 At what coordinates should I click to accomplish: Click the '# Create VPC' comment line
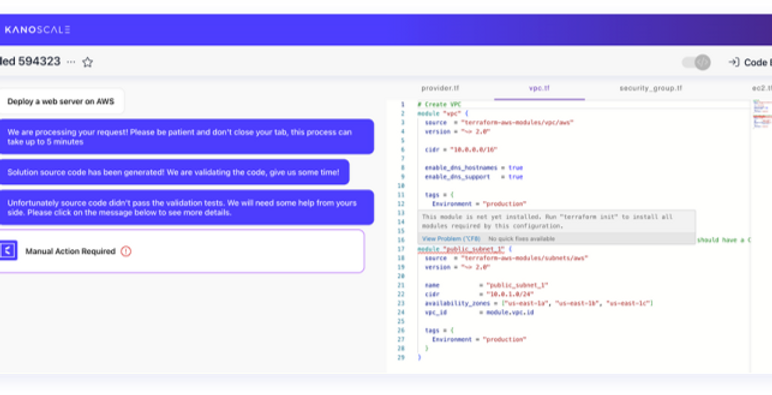click(439, 104)
